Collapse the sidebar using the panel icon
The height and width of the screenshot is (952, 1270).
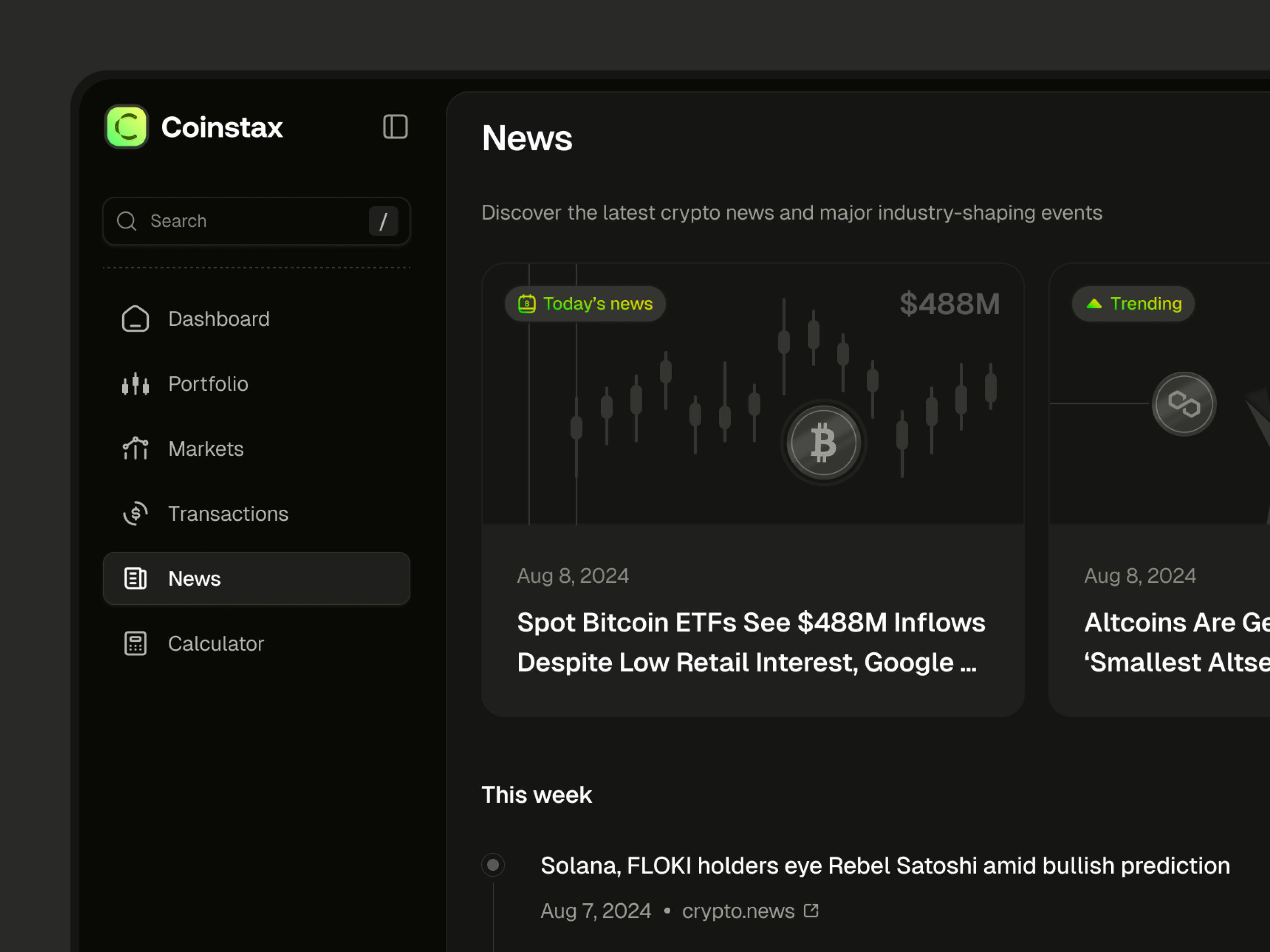click(x=395, y=127)
